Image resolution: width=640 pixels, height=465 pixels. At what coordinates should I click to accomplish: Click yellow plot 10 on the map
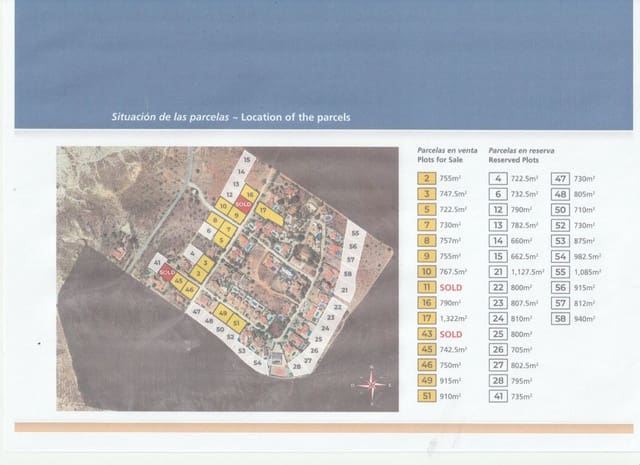223,206
